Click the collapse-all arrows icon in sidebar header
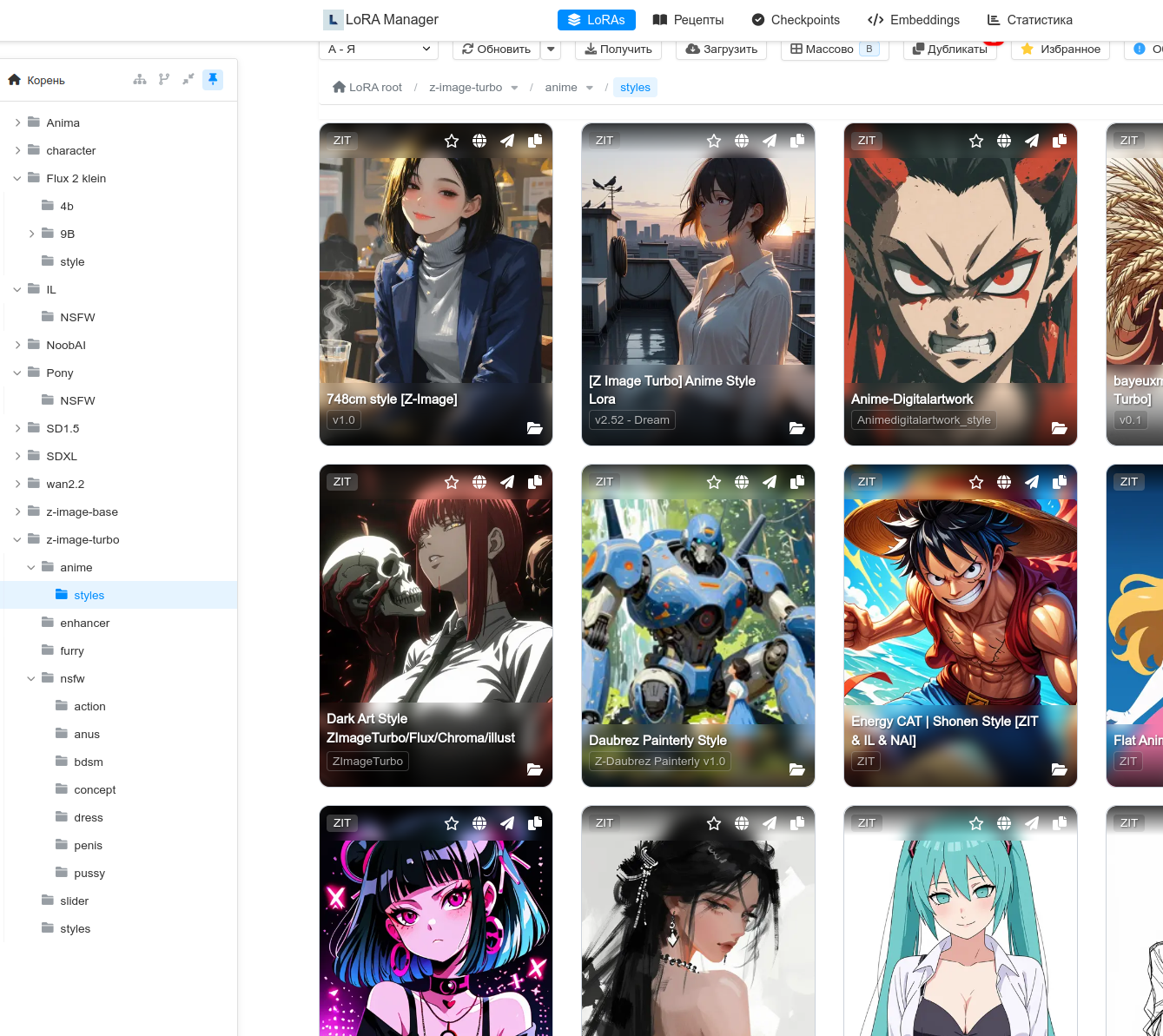Screen dimensions: 1163x1036 pos(188,80)
